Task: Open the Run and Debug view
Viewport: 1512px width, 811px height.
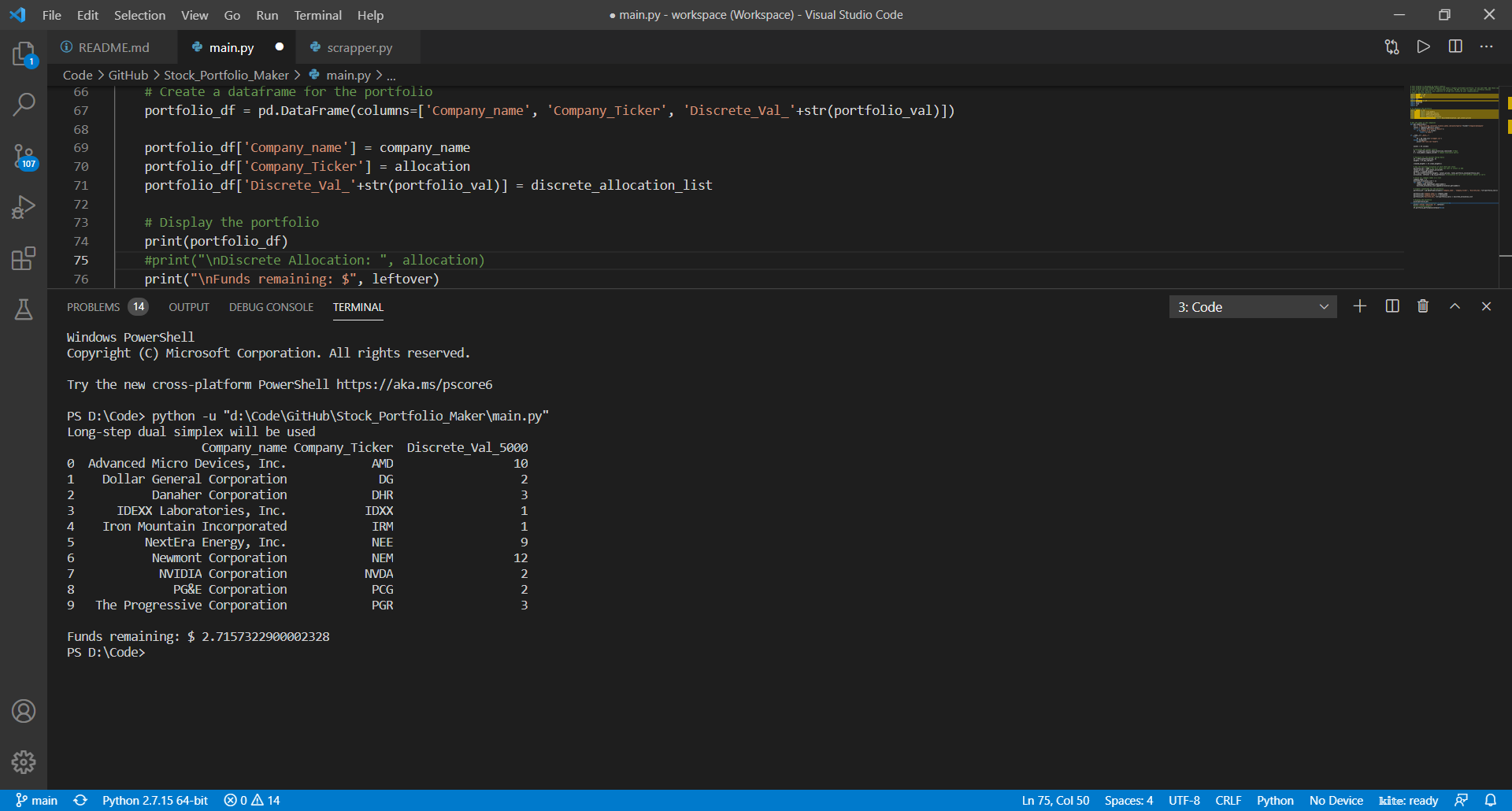Action: (x=24, y=207)
